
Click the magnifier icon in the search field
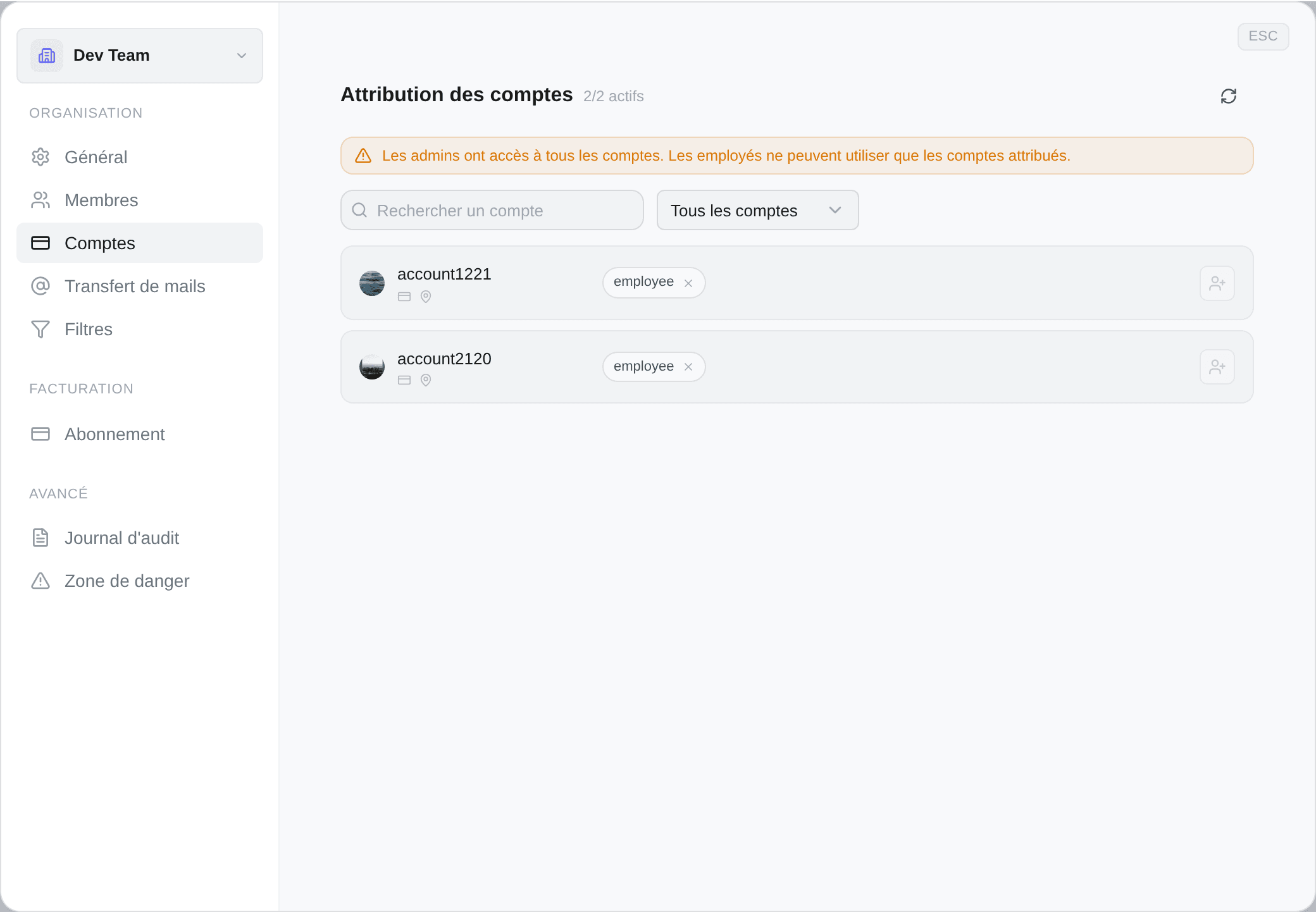tap(359, 210)
